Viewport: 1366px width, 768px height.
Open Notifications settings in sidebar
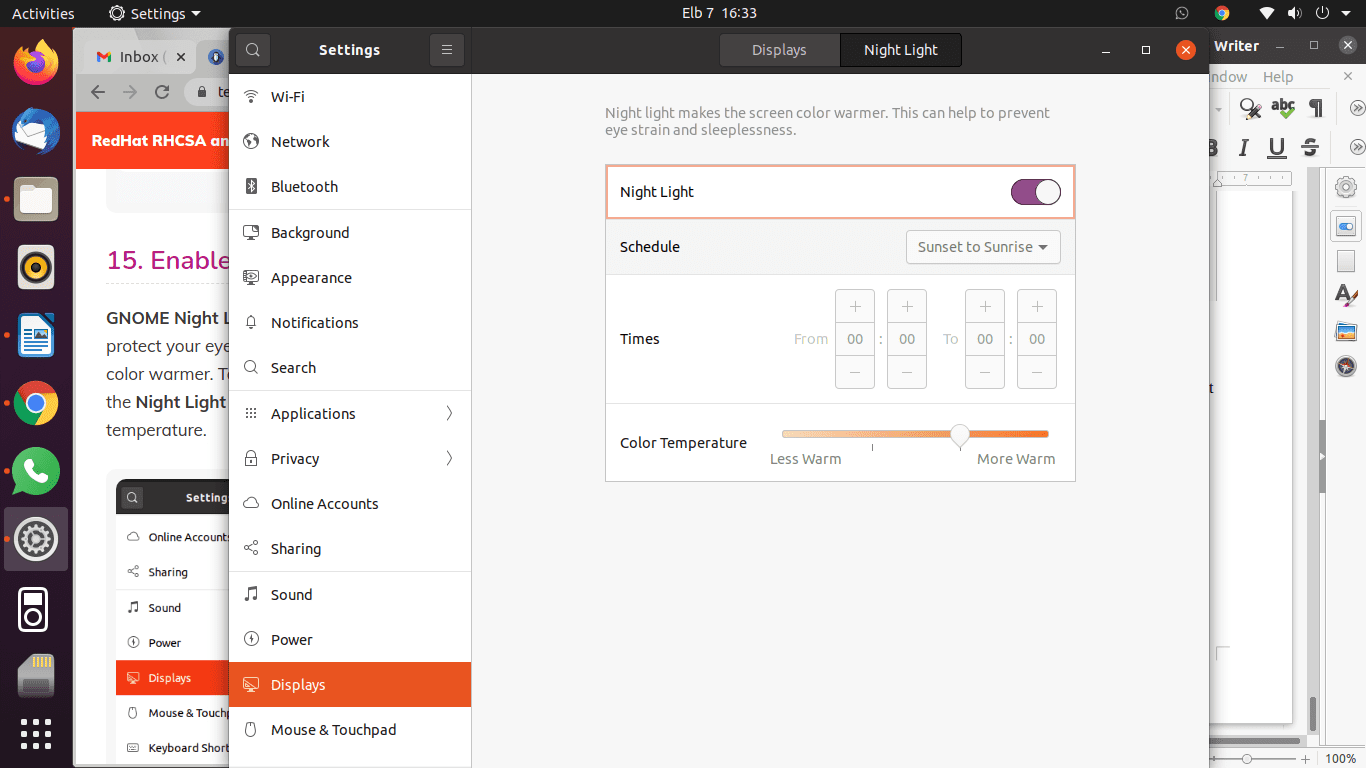pos(350,323)
